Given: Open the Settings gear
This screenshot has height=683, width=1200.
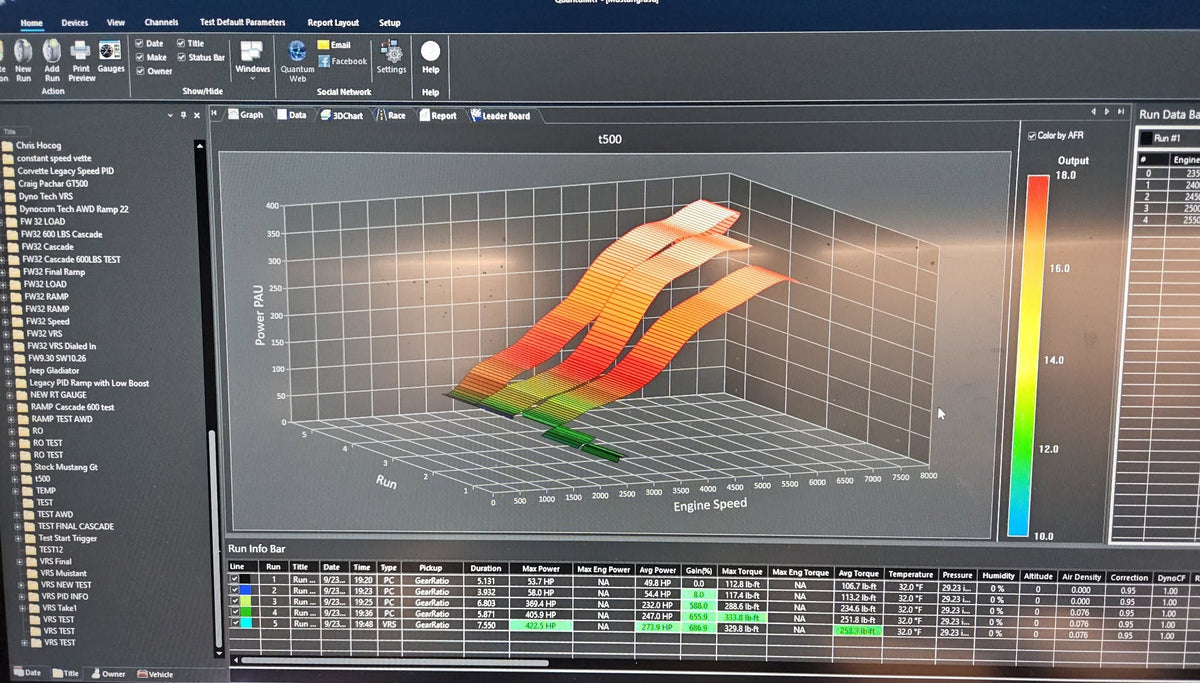Looking at the screenshot, I should (x=392, y=56).
